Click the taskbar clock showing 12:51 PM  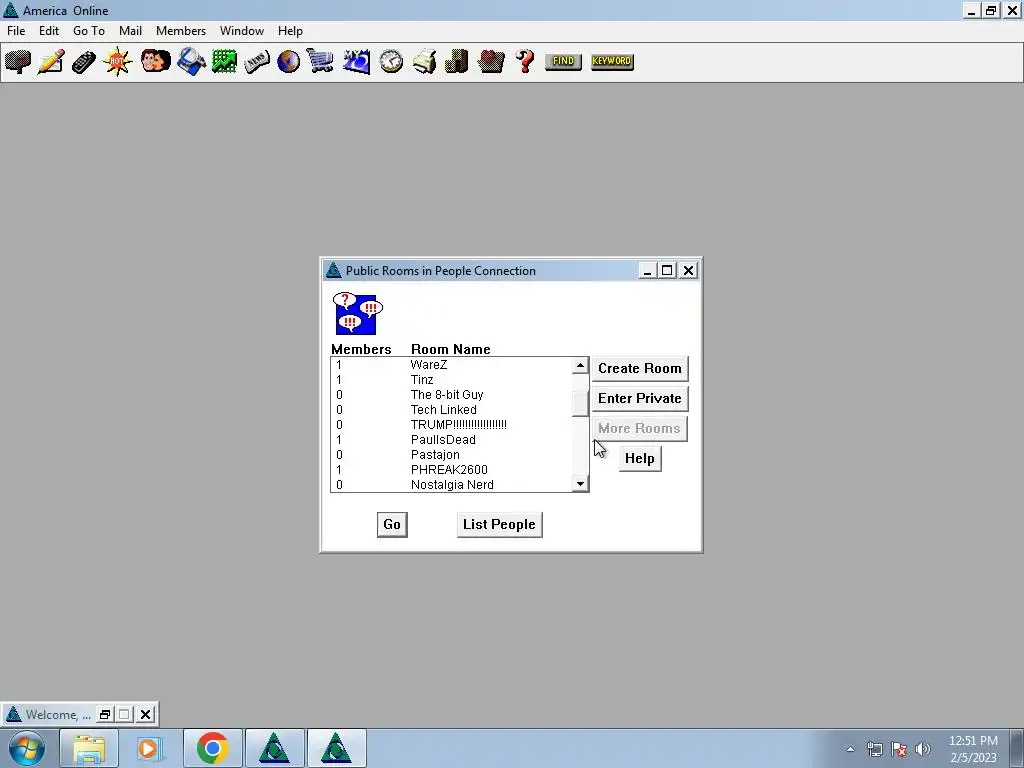[x=973, y=749]
